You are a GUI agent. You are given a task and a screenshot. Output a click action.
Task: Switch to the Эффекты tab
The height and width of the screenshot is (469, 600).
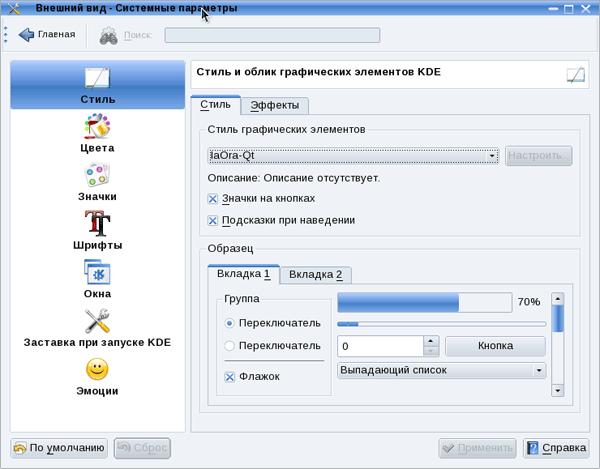(275, 105)
